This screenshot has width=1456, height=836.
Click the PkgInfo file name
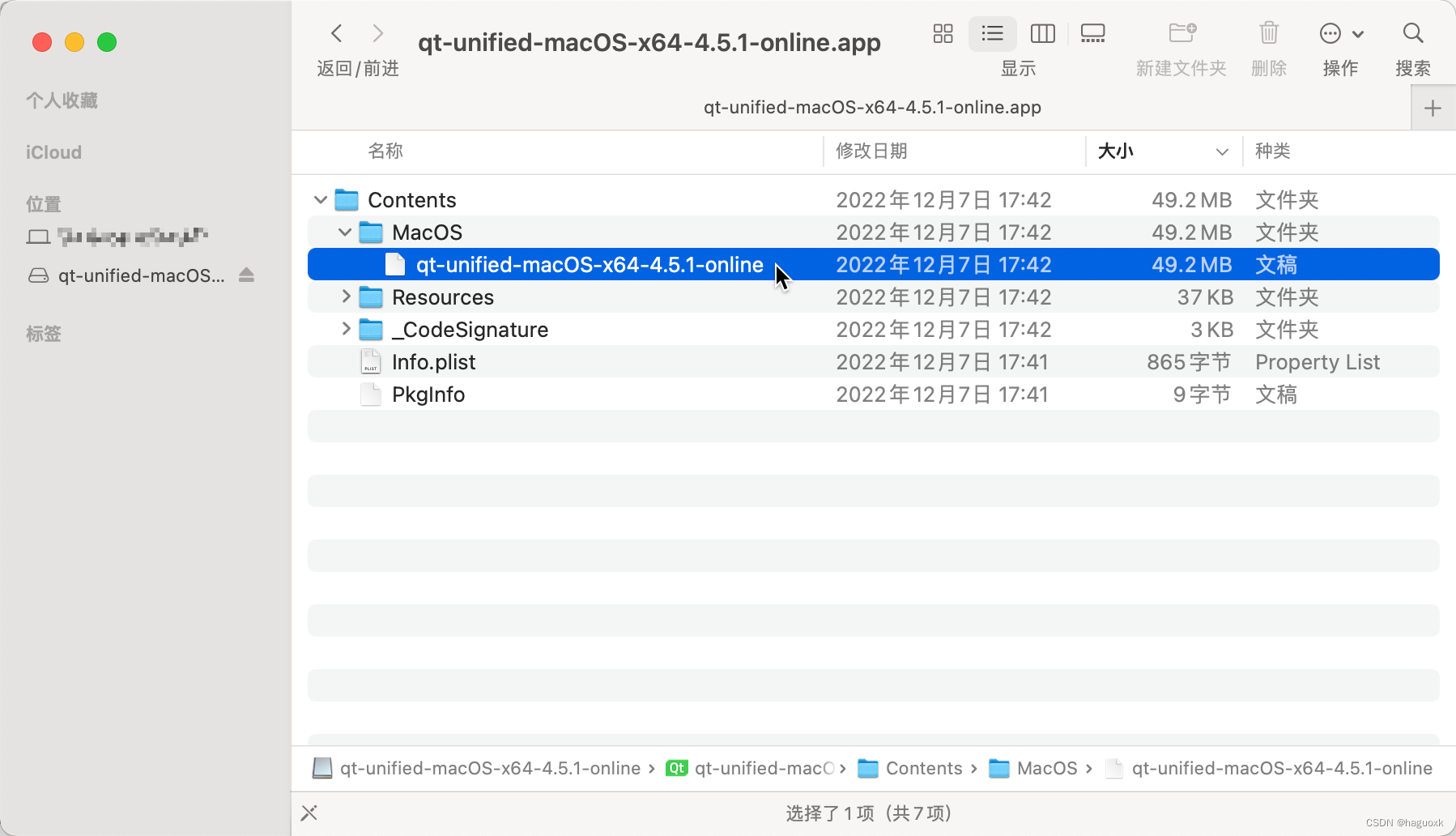(428, 395)
